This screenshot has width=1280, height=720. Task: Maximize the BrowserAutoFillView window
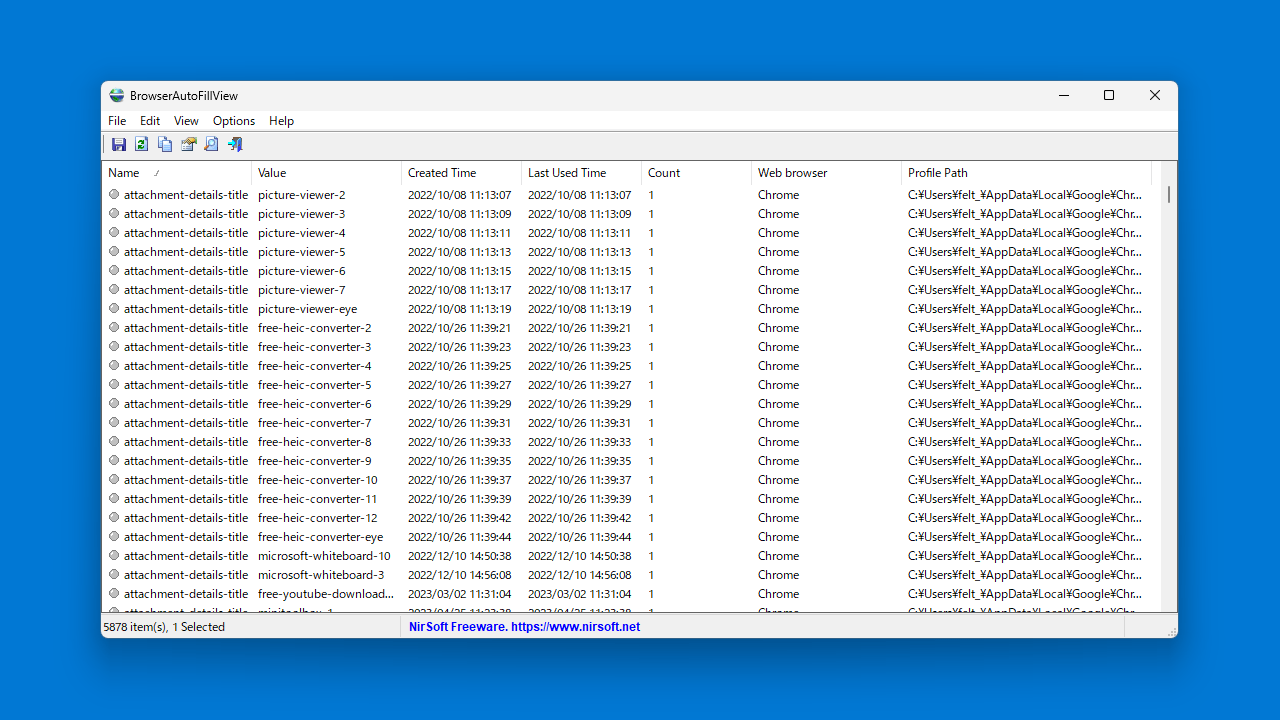(x=1109, y=96)
